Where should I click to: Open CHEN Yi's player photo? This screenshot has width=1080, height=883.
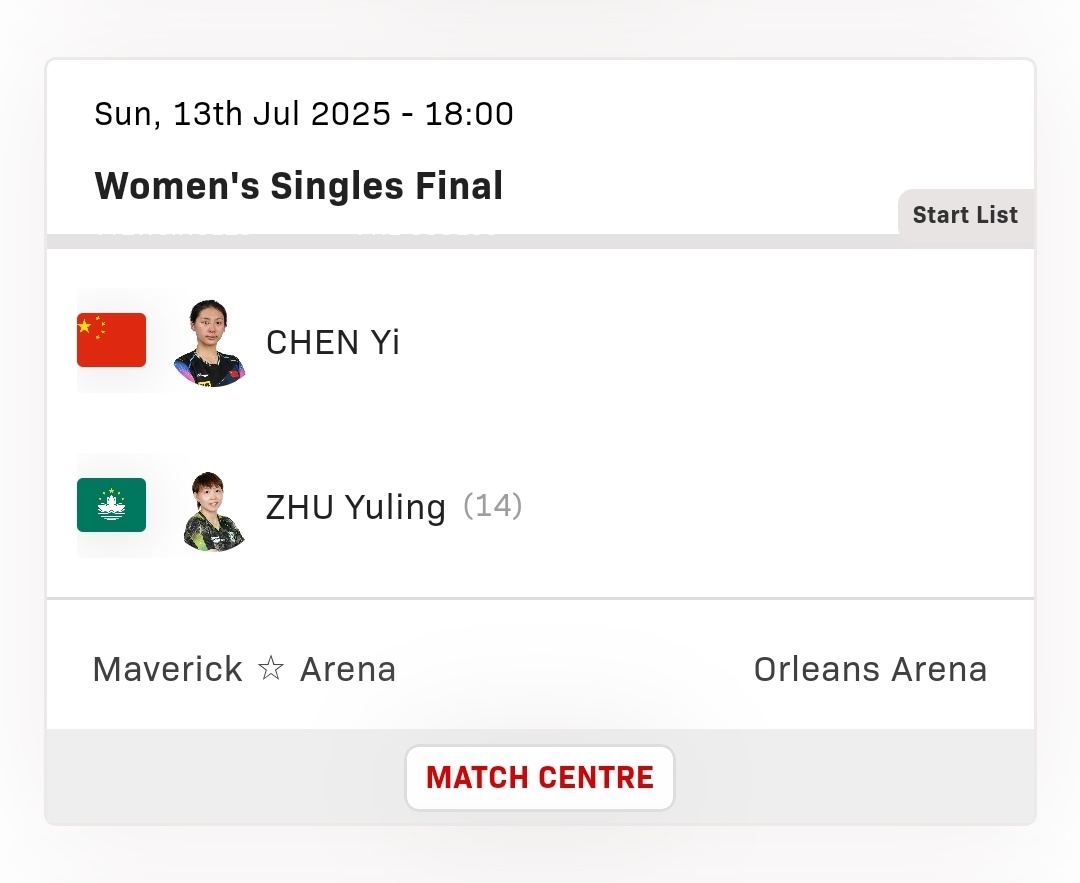[209, 342]
